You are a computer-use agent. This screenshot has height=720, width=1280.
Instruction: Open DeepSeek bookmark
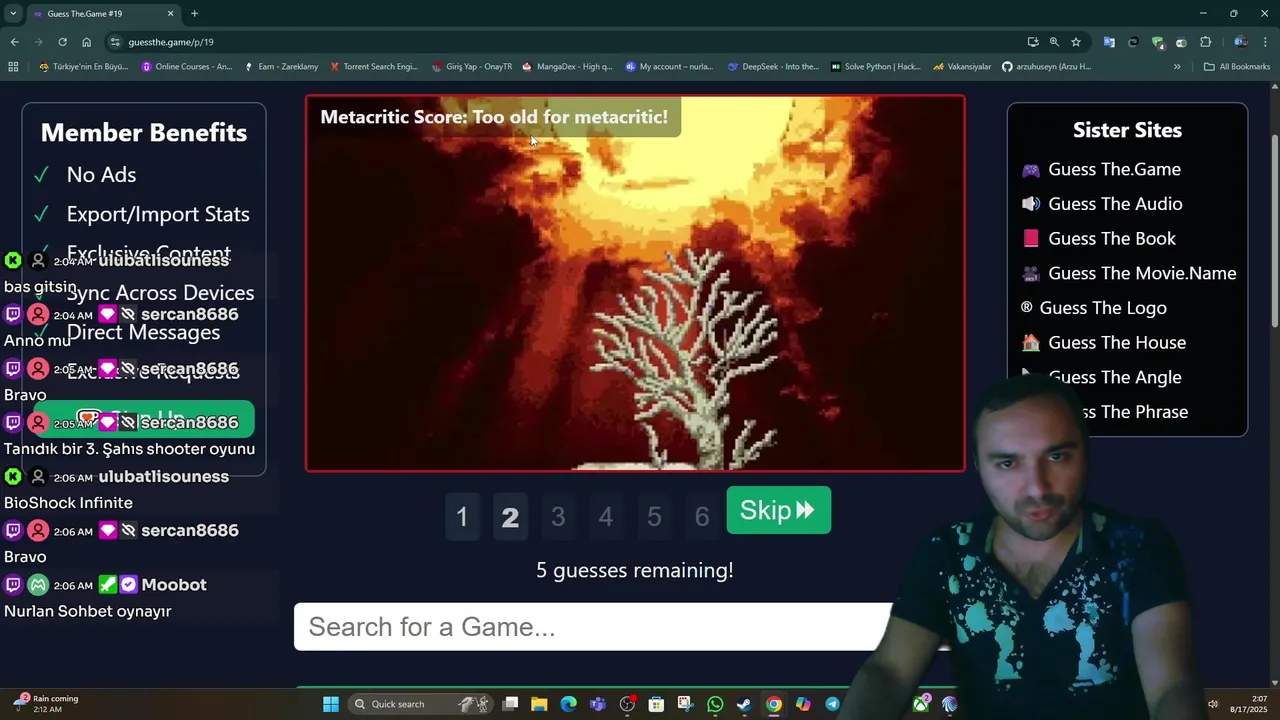[773, 67]
